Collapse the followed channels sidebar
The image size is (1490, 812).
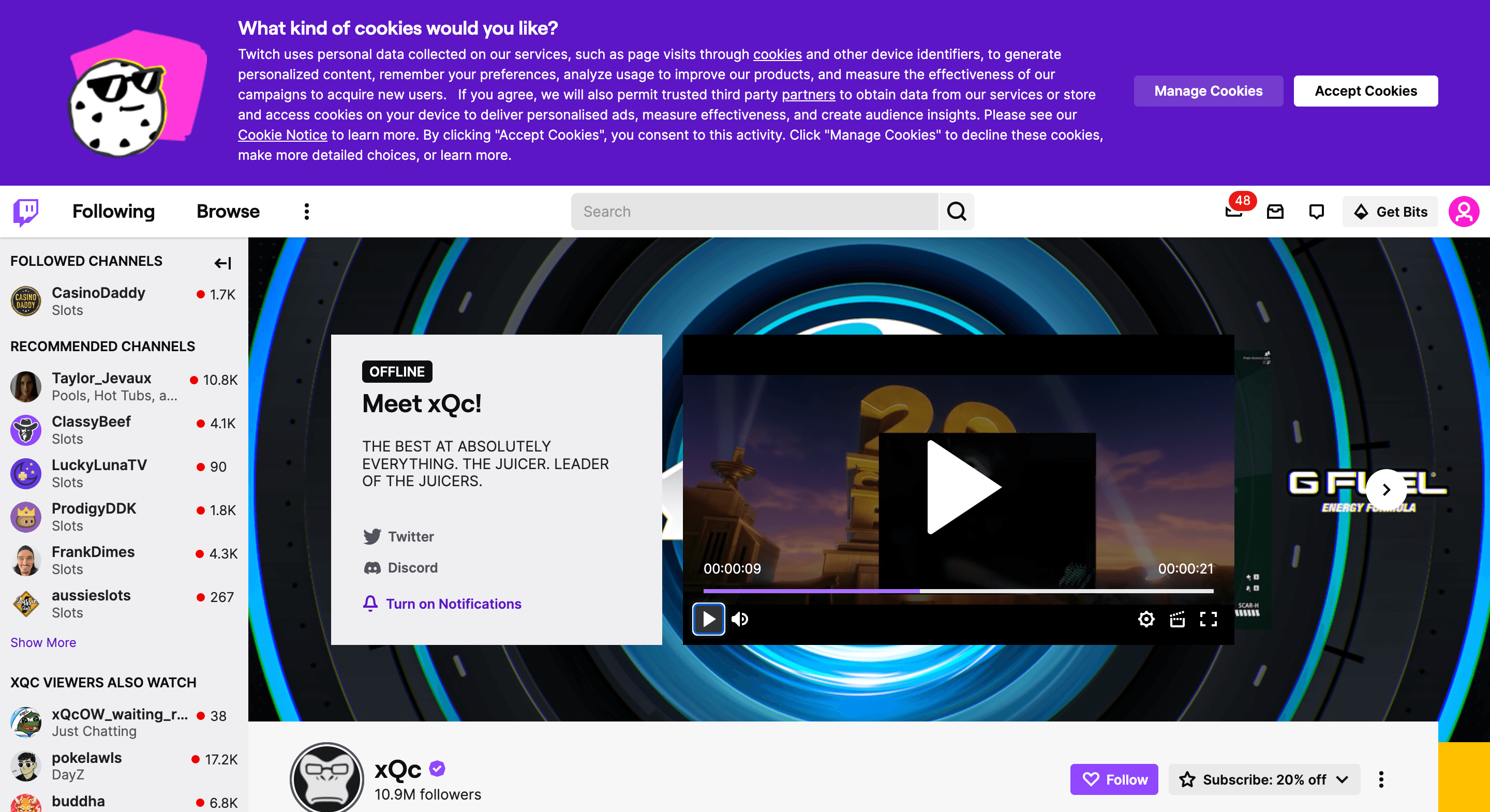point(222,263)
